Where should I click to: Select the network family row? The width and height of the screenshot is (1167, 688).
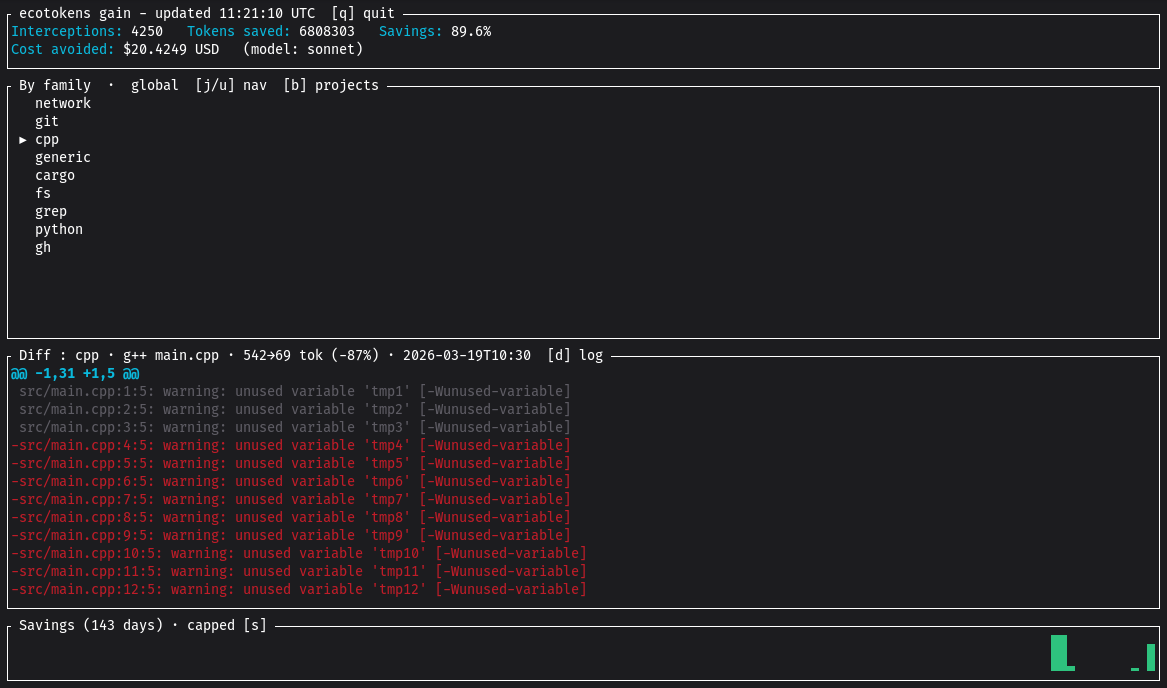(x=63, y=103)
